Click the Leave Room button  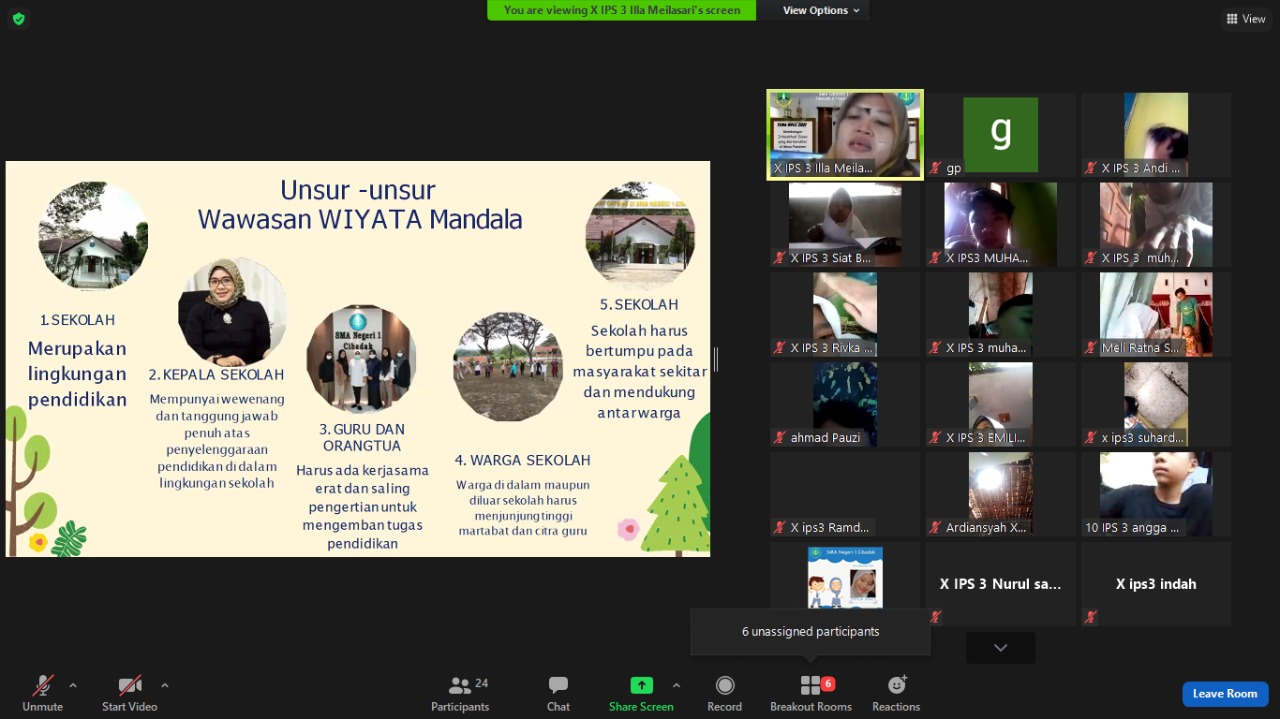click(1225, 694)
